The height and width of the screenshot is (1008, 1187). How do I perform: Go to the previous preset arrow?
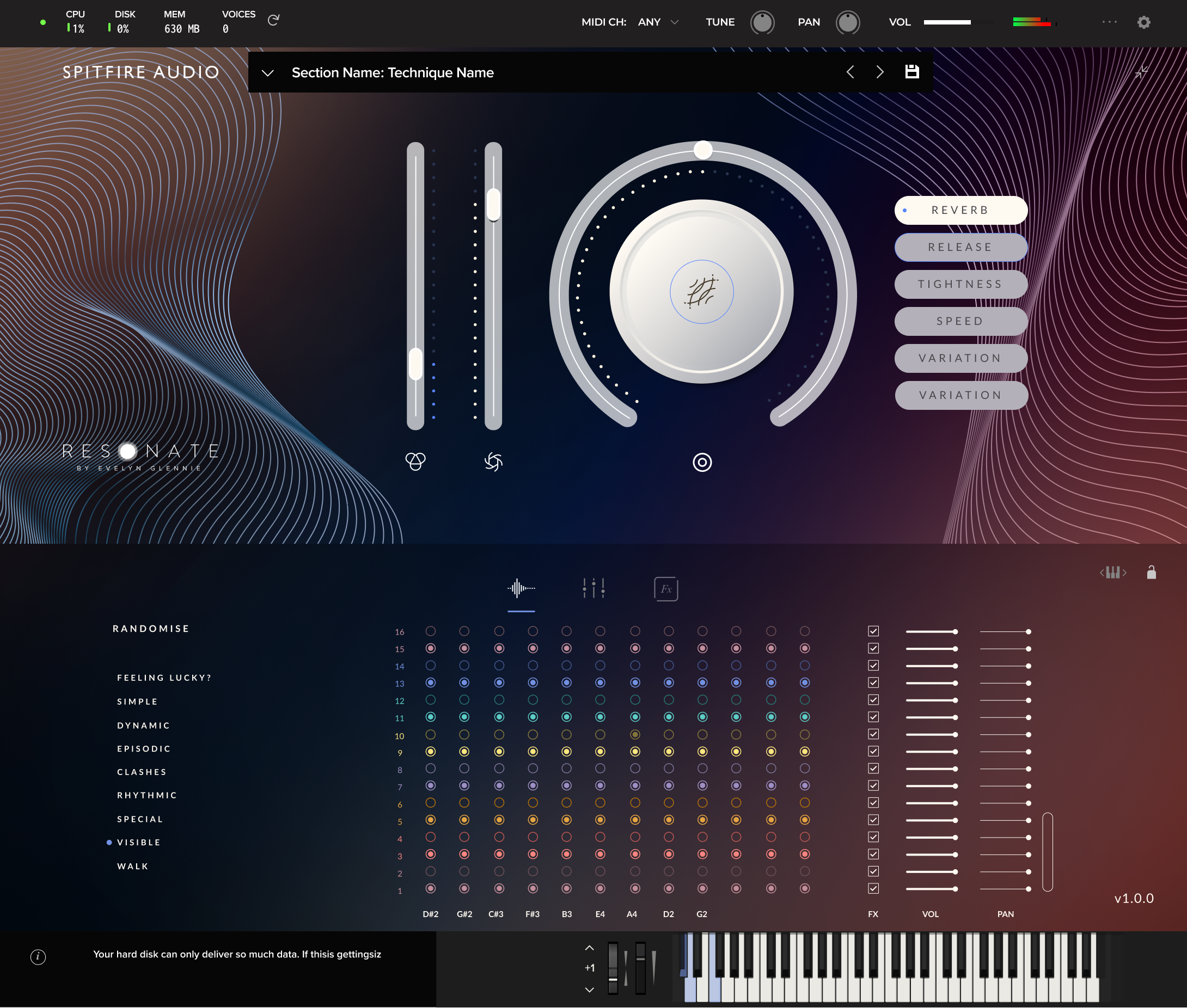pos(851,72)
